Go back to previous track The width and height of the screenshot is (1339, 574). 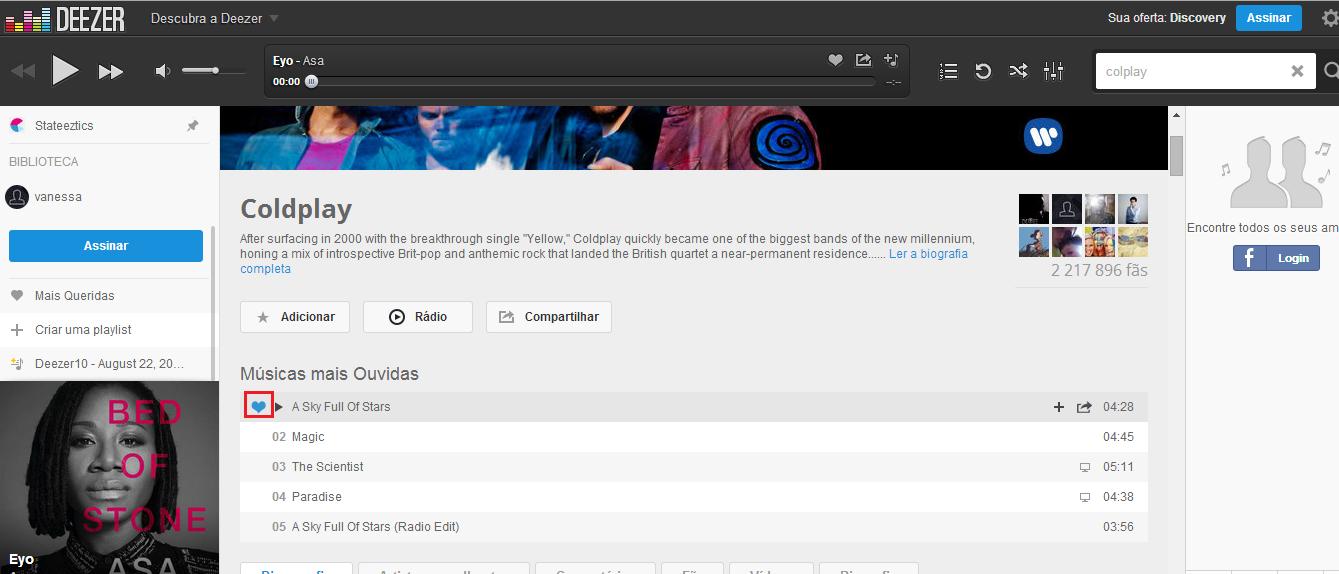(x=22, y=72)
